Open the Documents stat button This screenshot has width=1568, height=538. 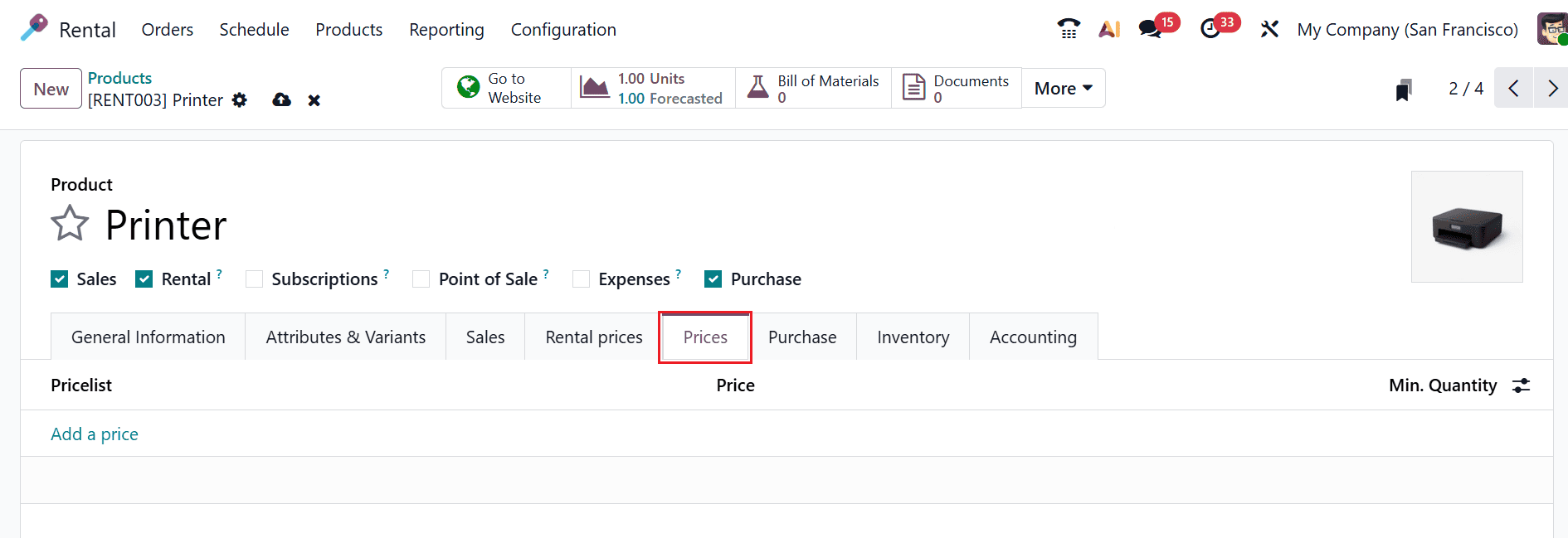tap(957, 88)
